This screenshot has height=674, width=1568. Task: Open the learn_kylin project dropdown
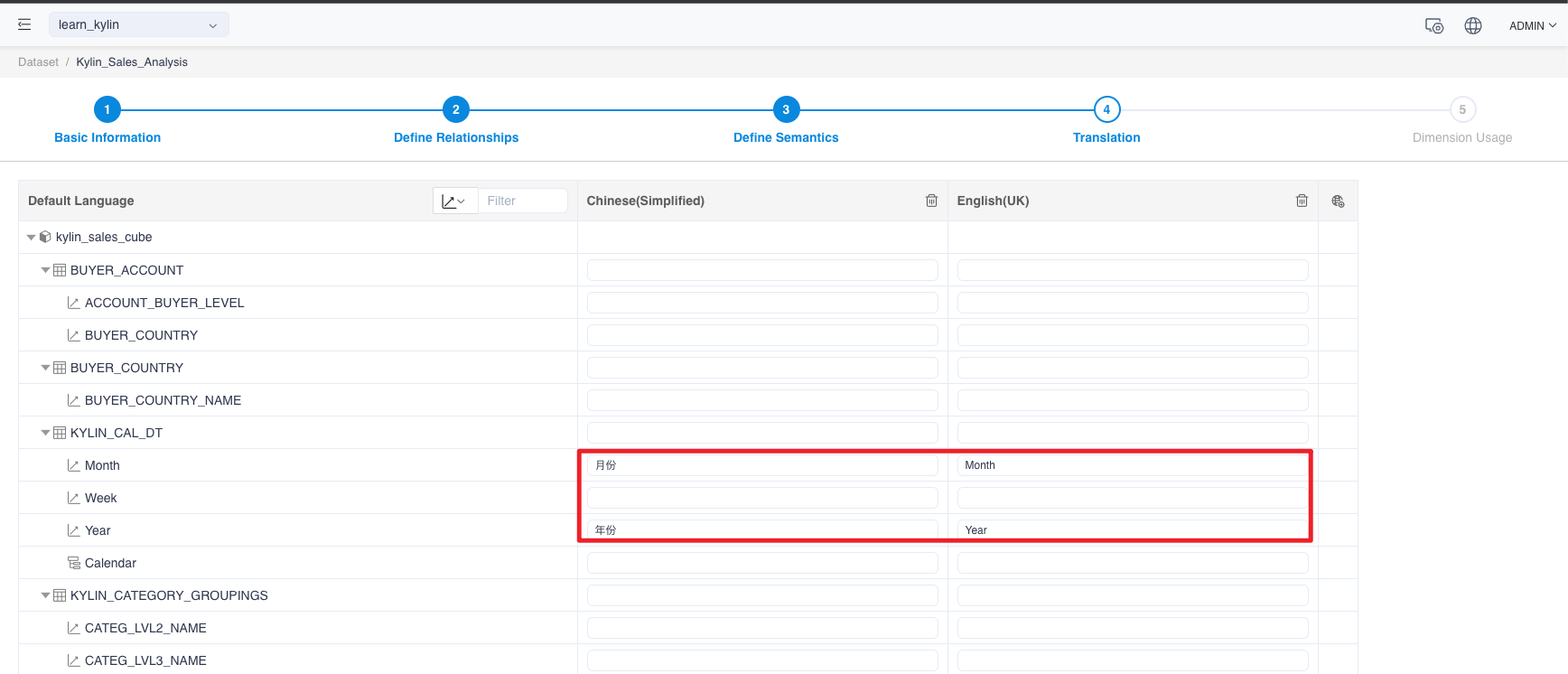(x=138, y=25)
